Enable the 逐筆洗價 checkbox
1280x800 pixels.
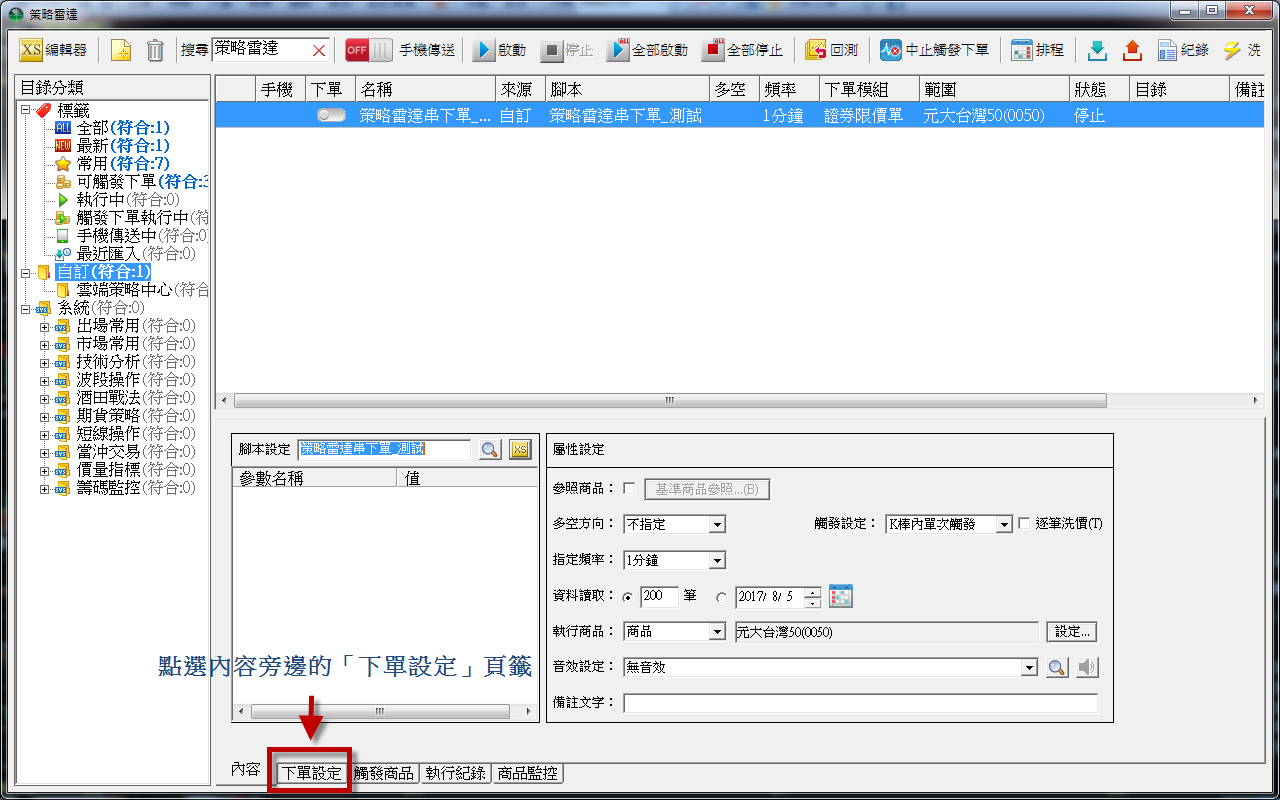[1024, 524]
